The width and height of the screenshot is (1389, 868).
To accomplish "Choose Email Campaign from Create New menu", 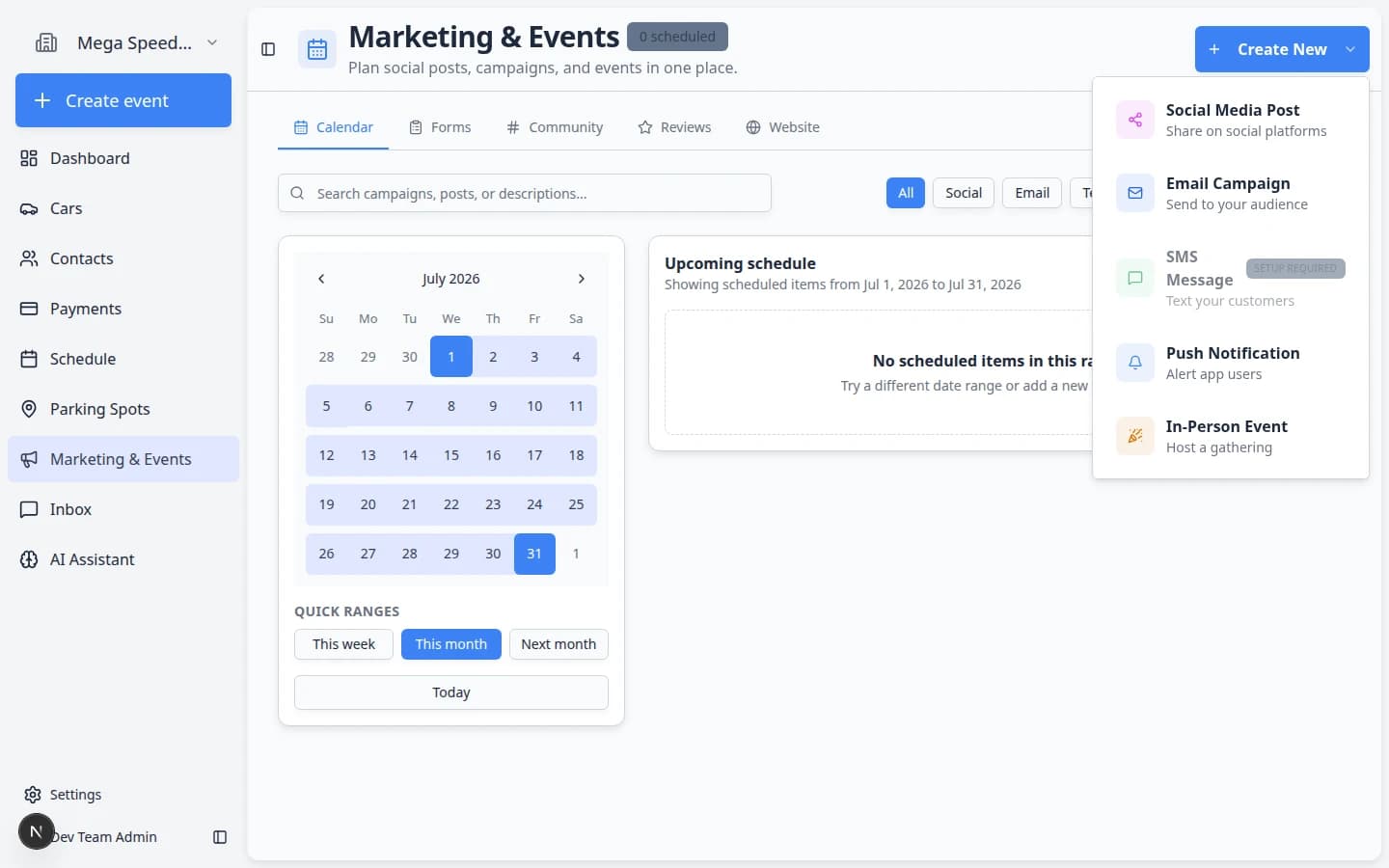I will (x=1231, y=193).
